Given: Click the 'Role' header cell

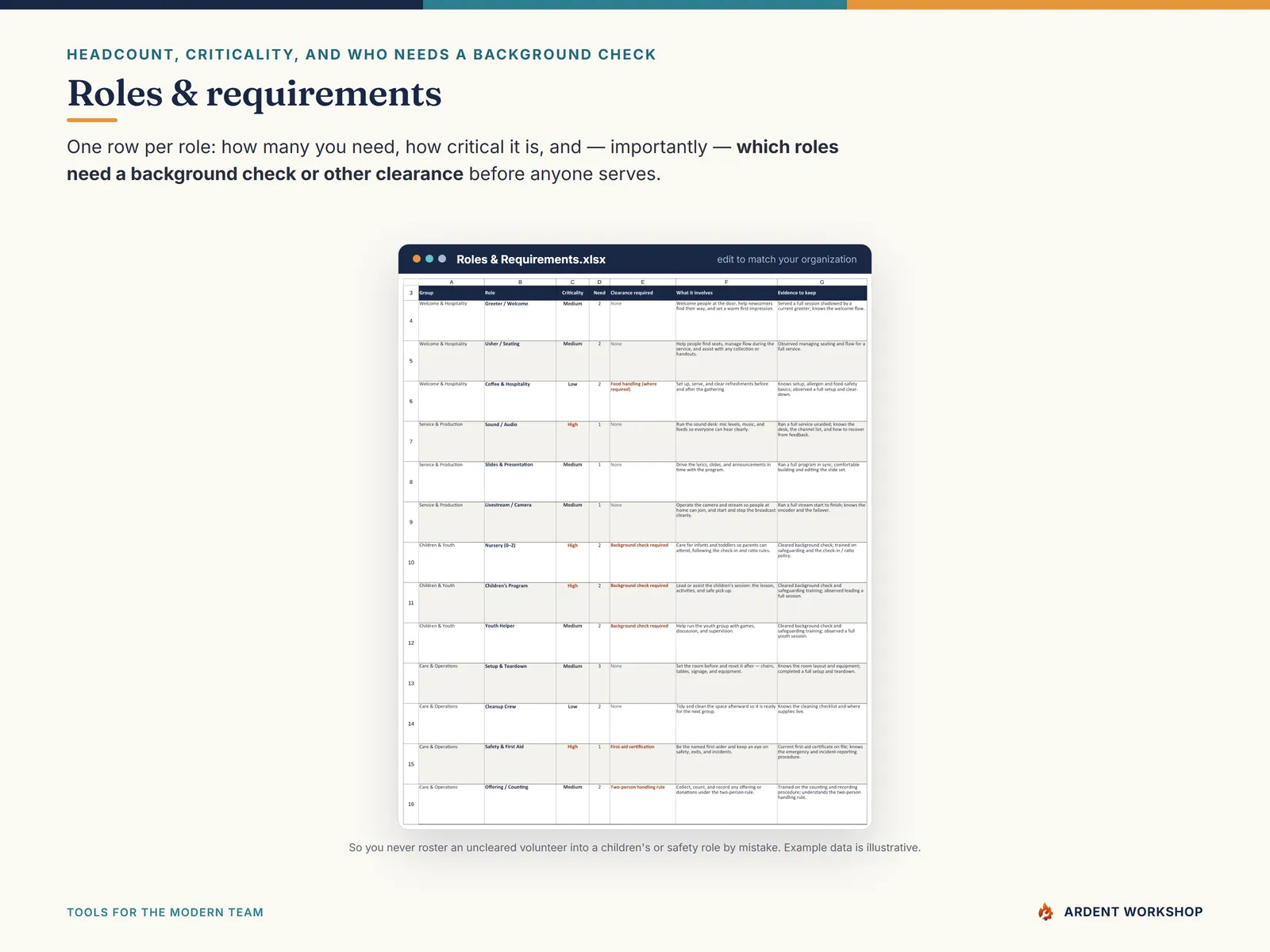Looking at the screenshot, I should coord(520,293).
